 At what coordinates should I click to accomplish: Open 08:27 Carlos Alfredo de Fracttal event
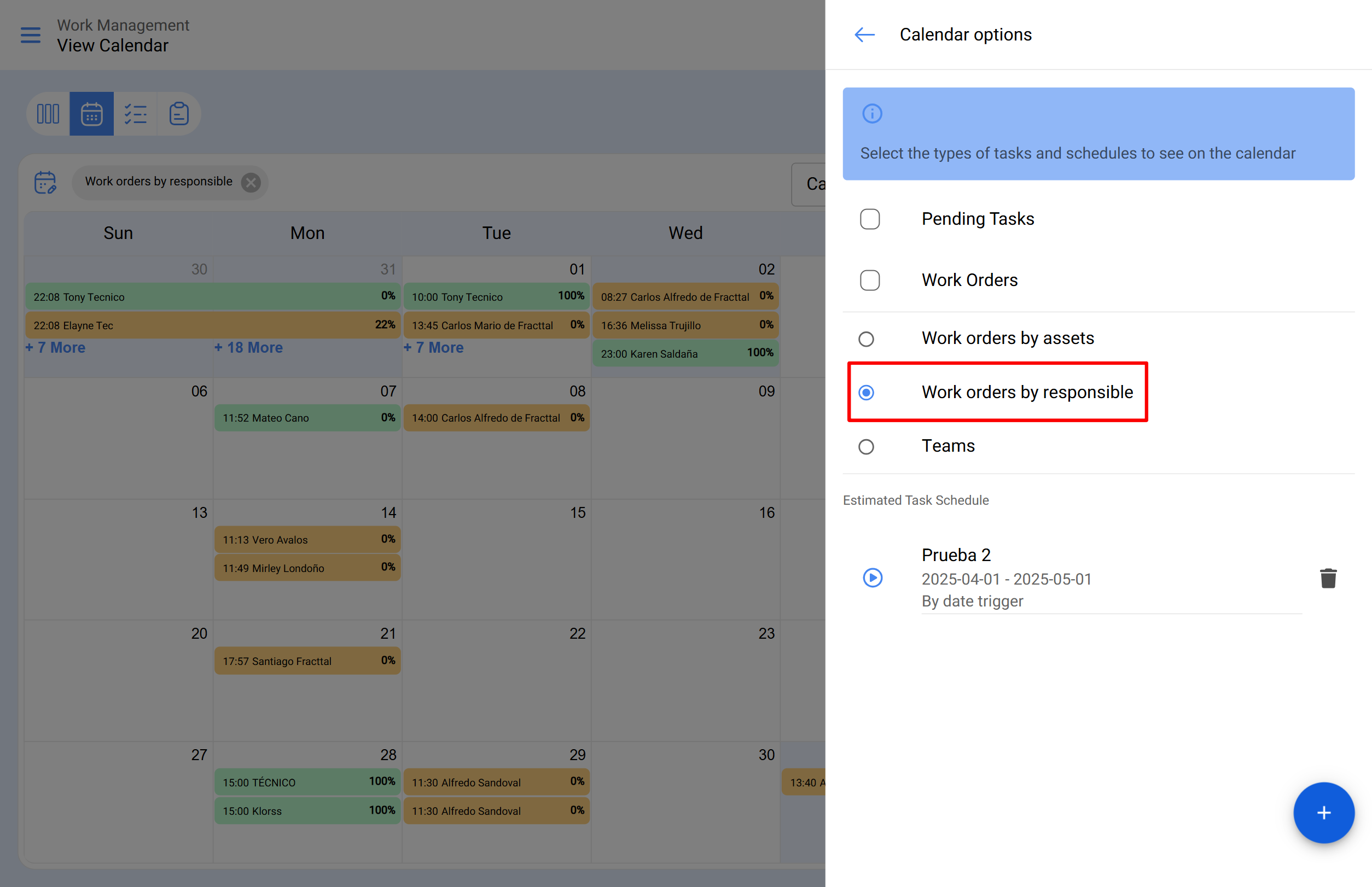[685, 296]
